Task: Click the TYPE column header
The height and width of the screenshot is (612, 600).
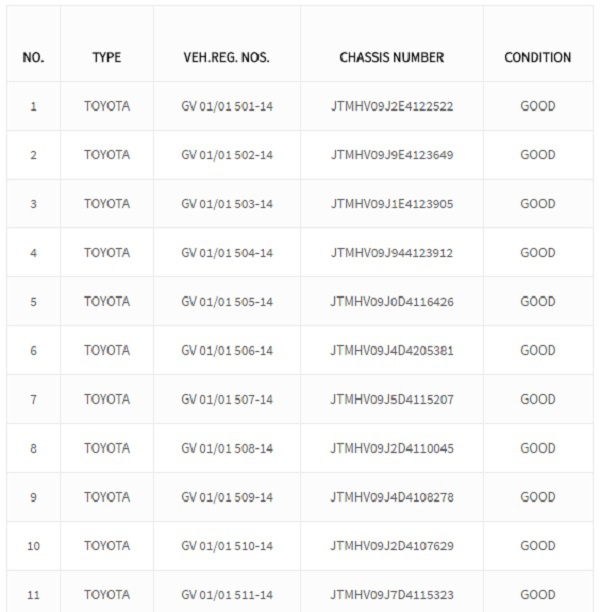Action: coord(107,57)
